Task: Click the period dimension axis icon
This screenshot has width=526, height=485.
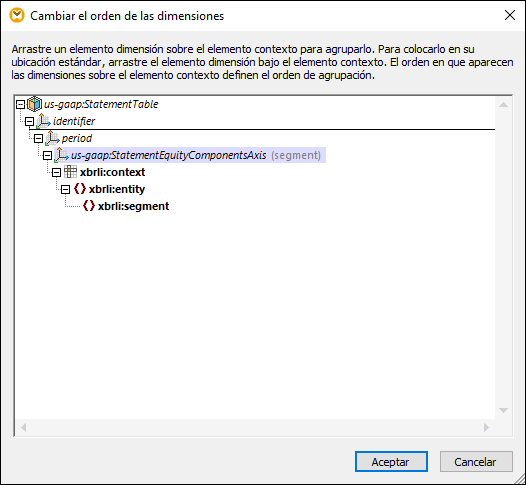Action: coord(52,138)
